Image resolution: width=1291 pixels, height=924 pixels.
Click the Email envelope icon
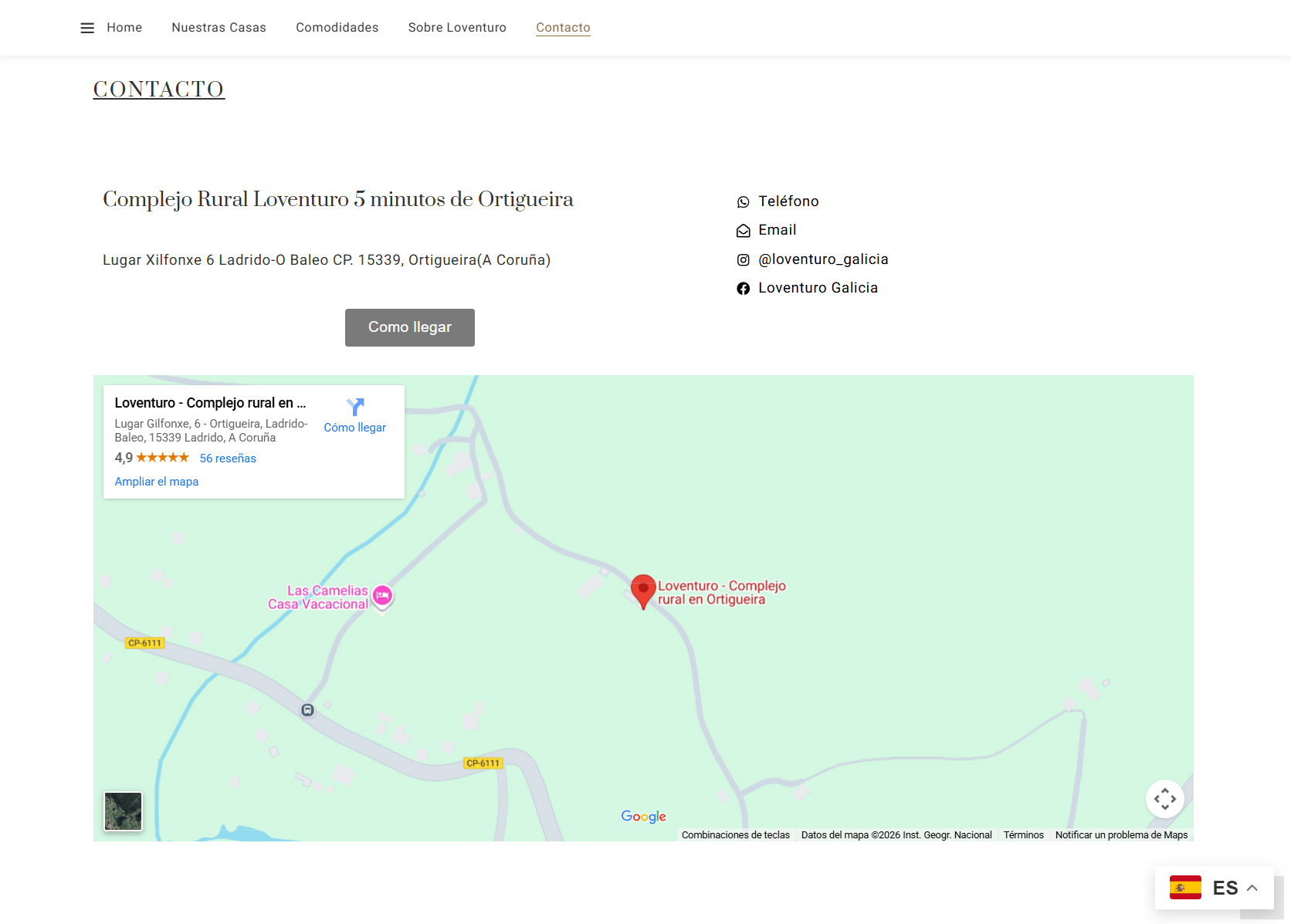click(743, 231)
